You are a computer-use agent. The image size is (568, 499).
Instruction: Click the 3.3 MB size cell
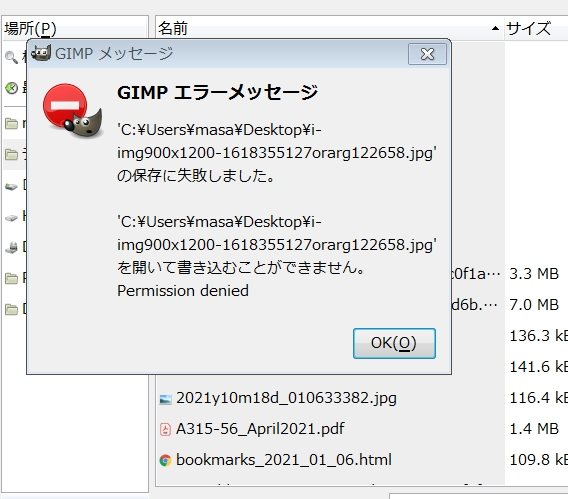click(x=534, y=274)
